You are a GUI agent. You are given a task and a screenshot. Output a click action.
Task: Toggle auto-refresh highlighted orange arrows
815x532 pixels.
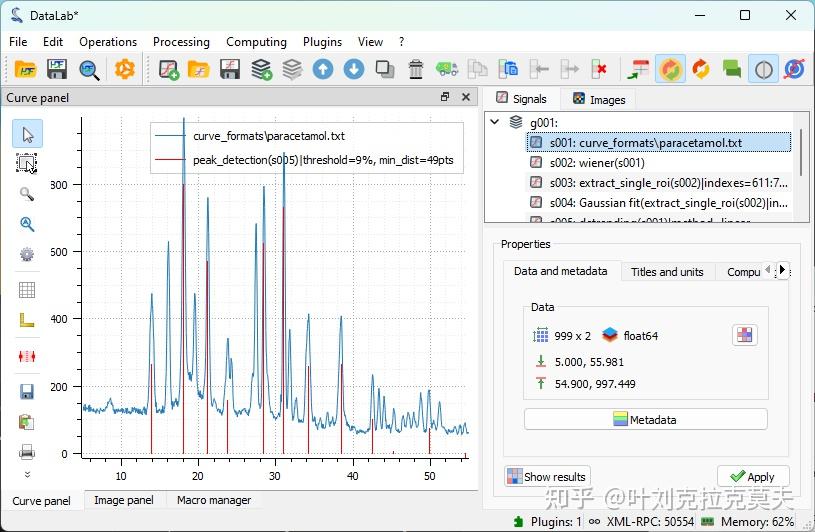point(671,69)
